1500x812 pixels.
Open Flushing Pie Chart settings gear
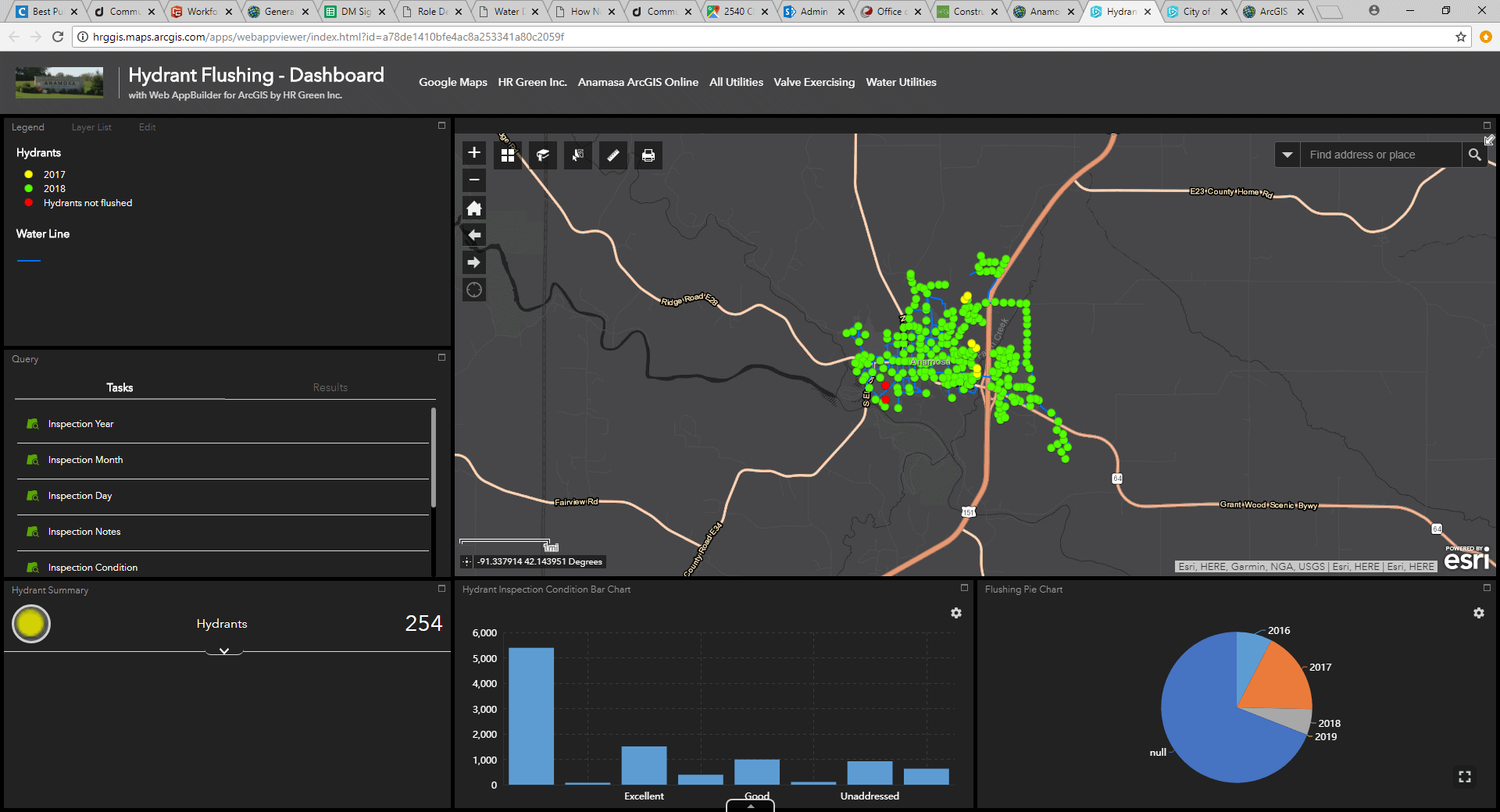click(x=1478, y=613)
